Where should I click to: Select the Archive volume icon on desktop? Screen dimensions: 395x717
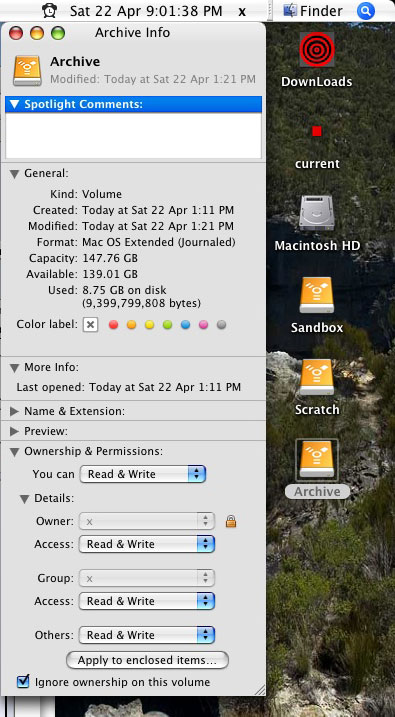tap(317, 460)
